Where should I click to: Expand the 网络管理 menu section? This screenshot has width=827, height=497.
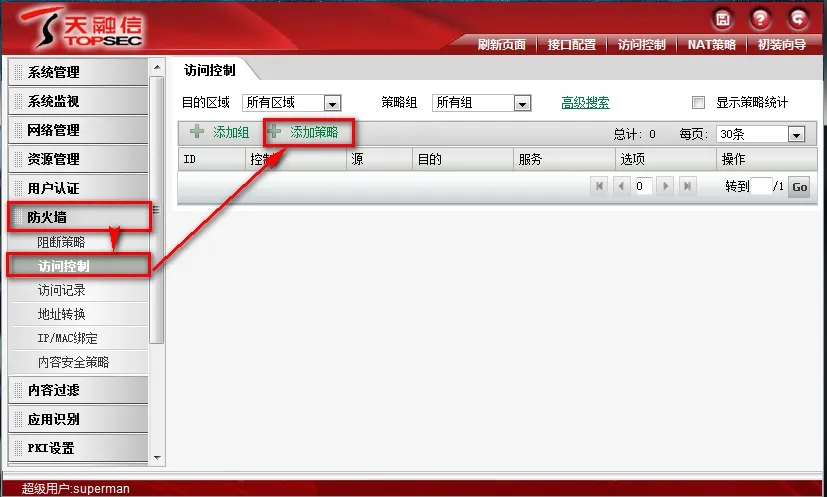(78, 130)
